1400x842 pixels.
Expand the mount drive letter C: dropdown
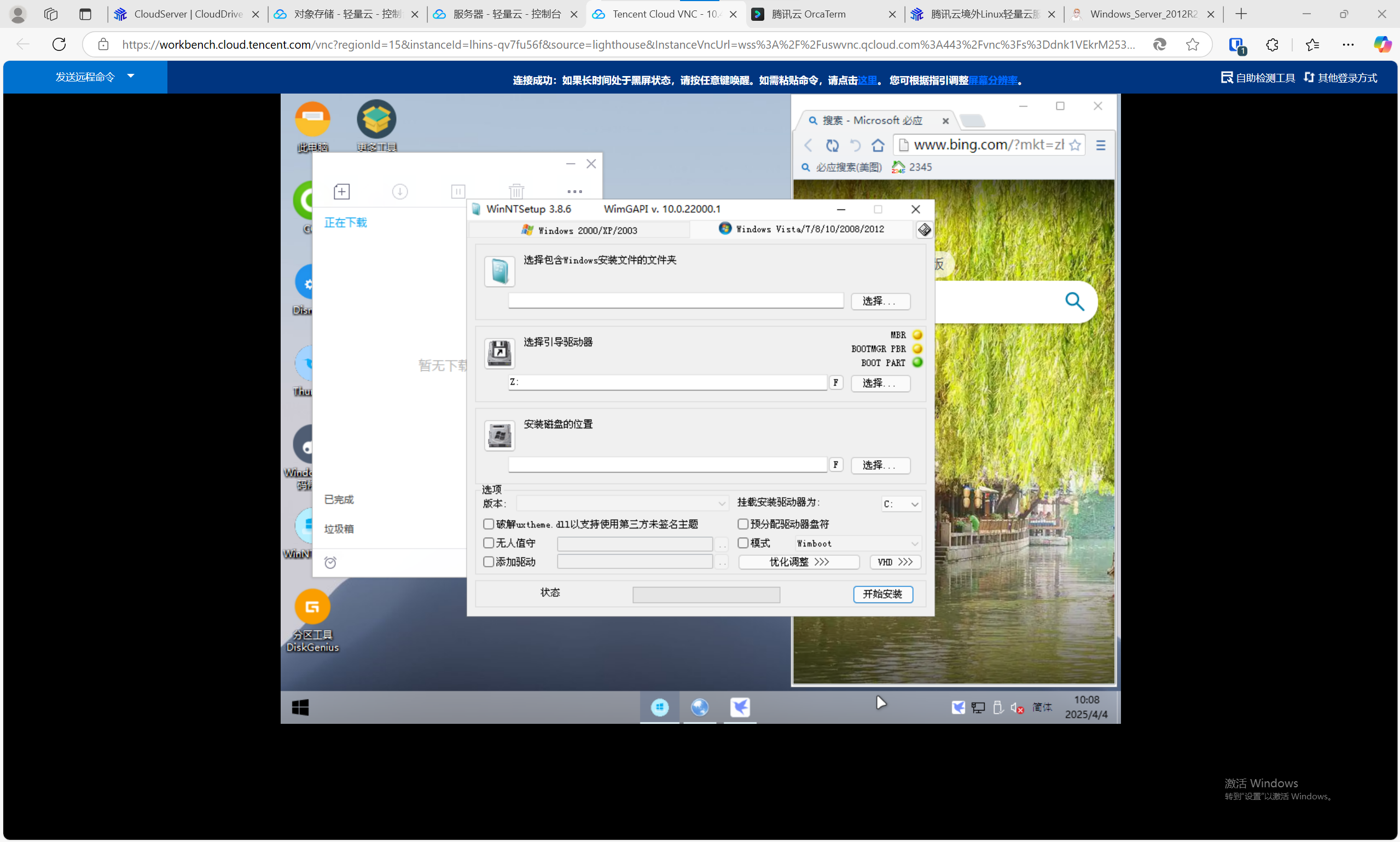coord(901,504)
